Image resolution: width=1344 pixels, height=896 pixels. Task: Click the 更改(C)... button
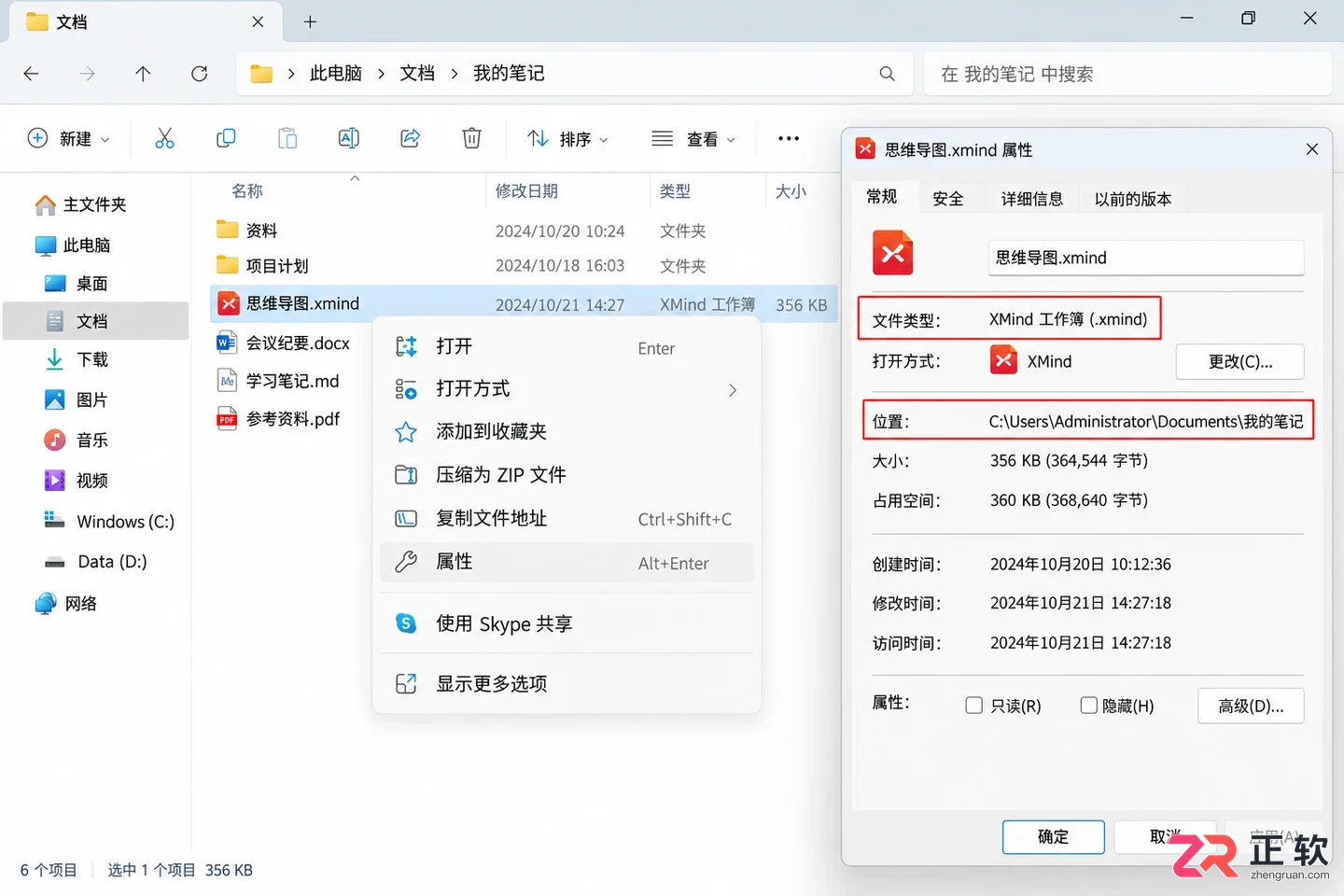(x=1239, y=361)
